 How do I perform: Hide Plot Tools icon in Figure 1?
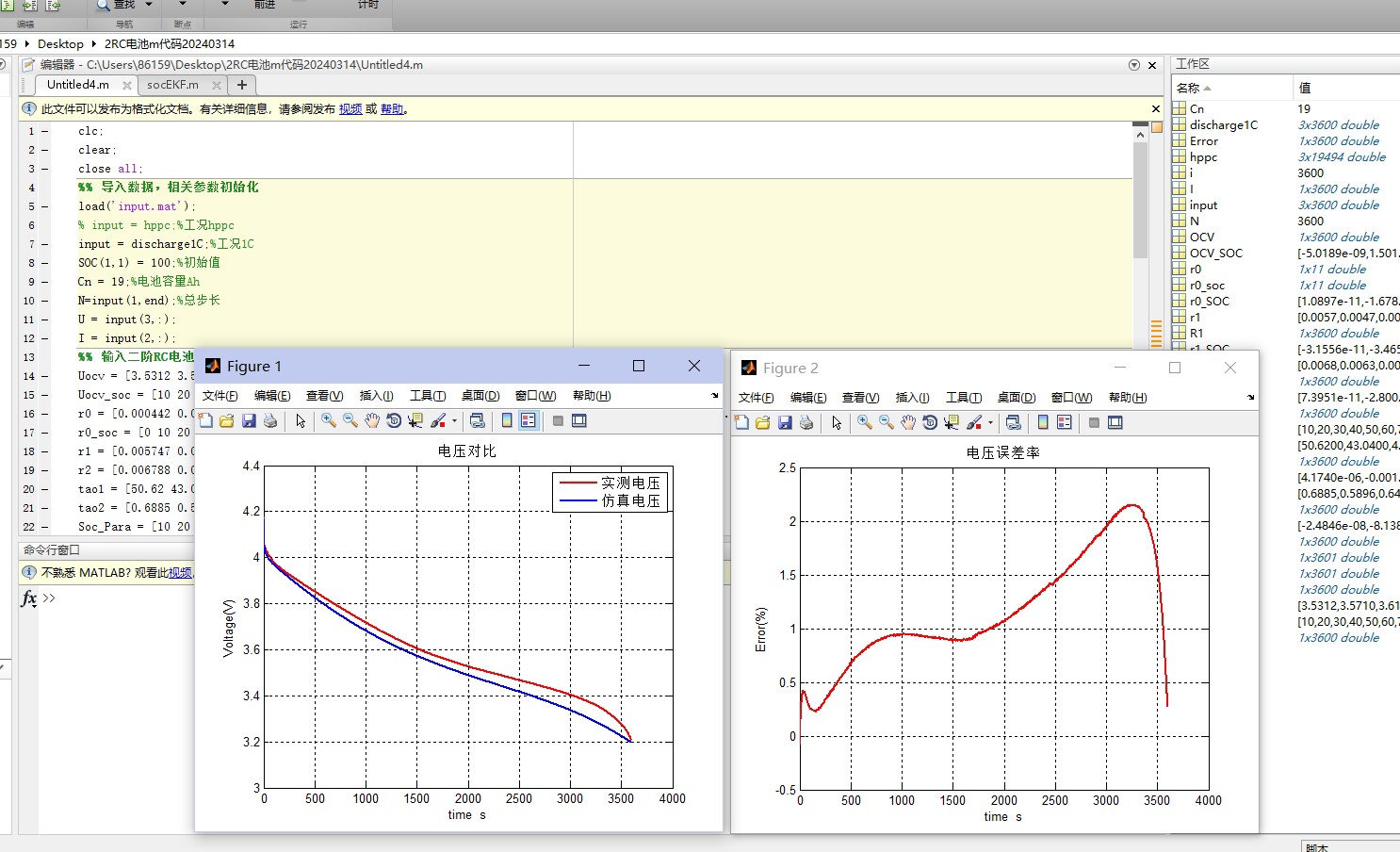[x=558, y=420]
